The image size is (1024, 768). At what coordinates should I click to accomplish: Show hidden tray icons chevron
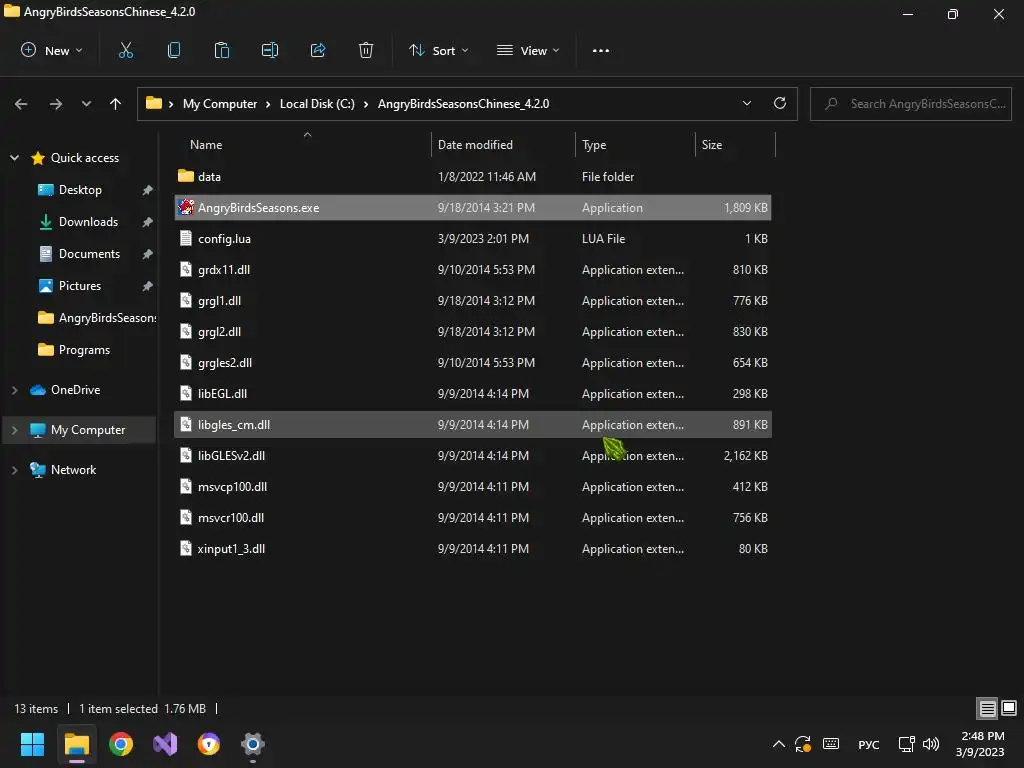[778, 744]
